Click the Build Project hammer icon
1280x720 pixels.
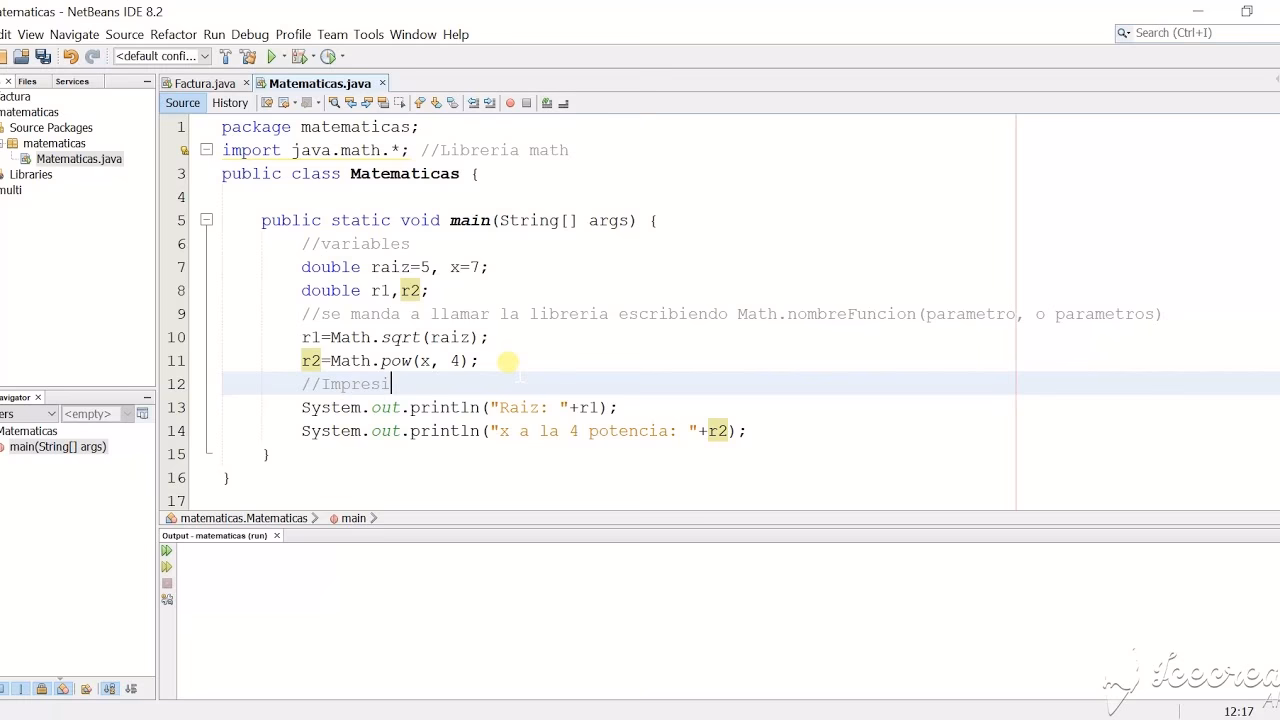point(225,56)
